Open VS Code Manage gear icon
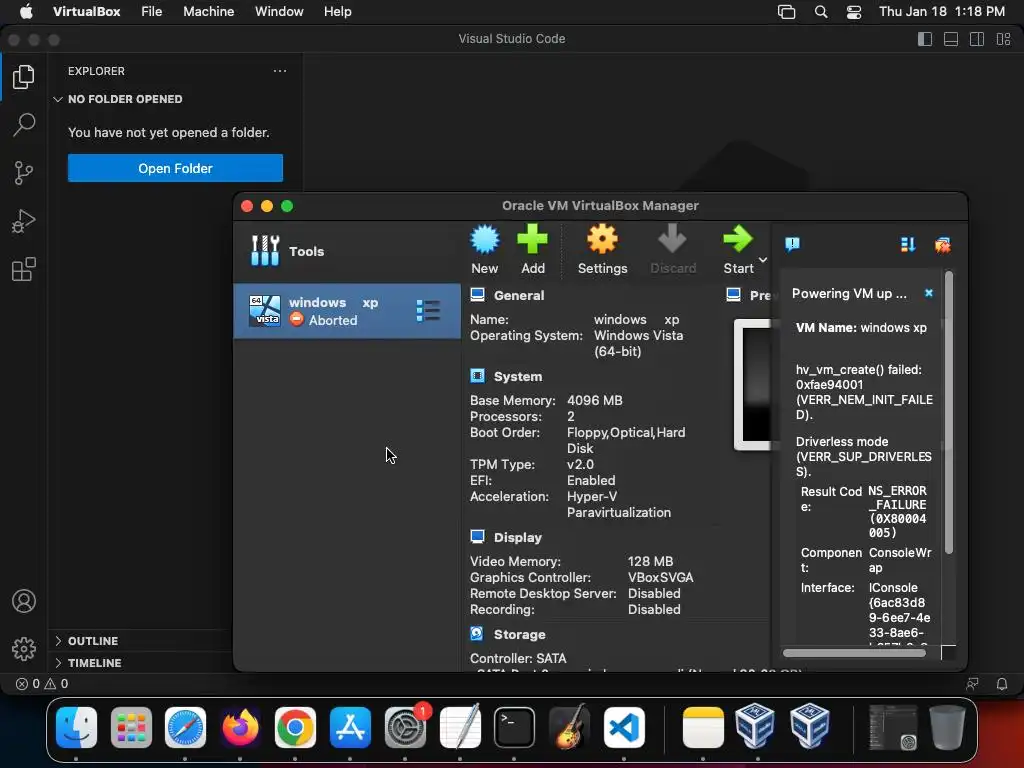This screenshot has height=768, width=1024. point(24,648)
